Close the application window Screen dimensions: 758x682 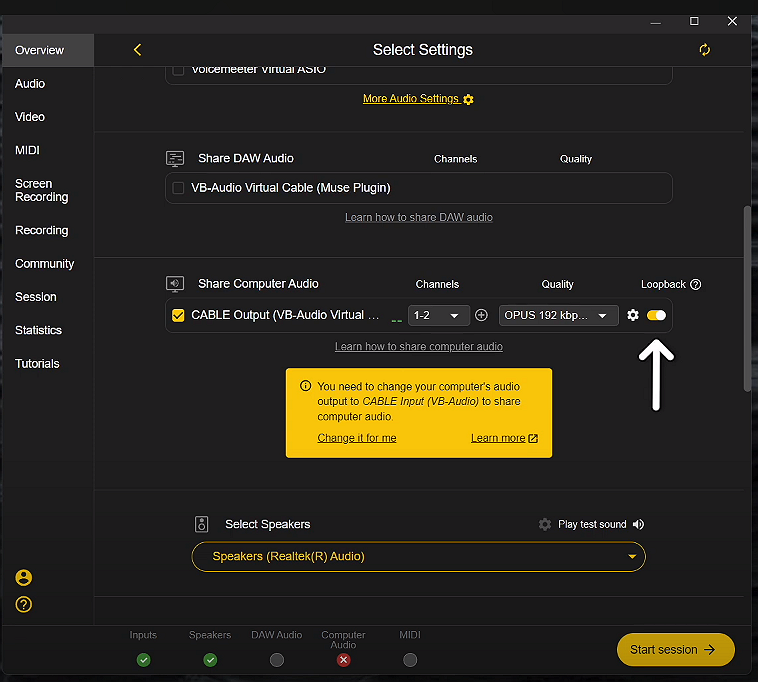coord(732,21)
